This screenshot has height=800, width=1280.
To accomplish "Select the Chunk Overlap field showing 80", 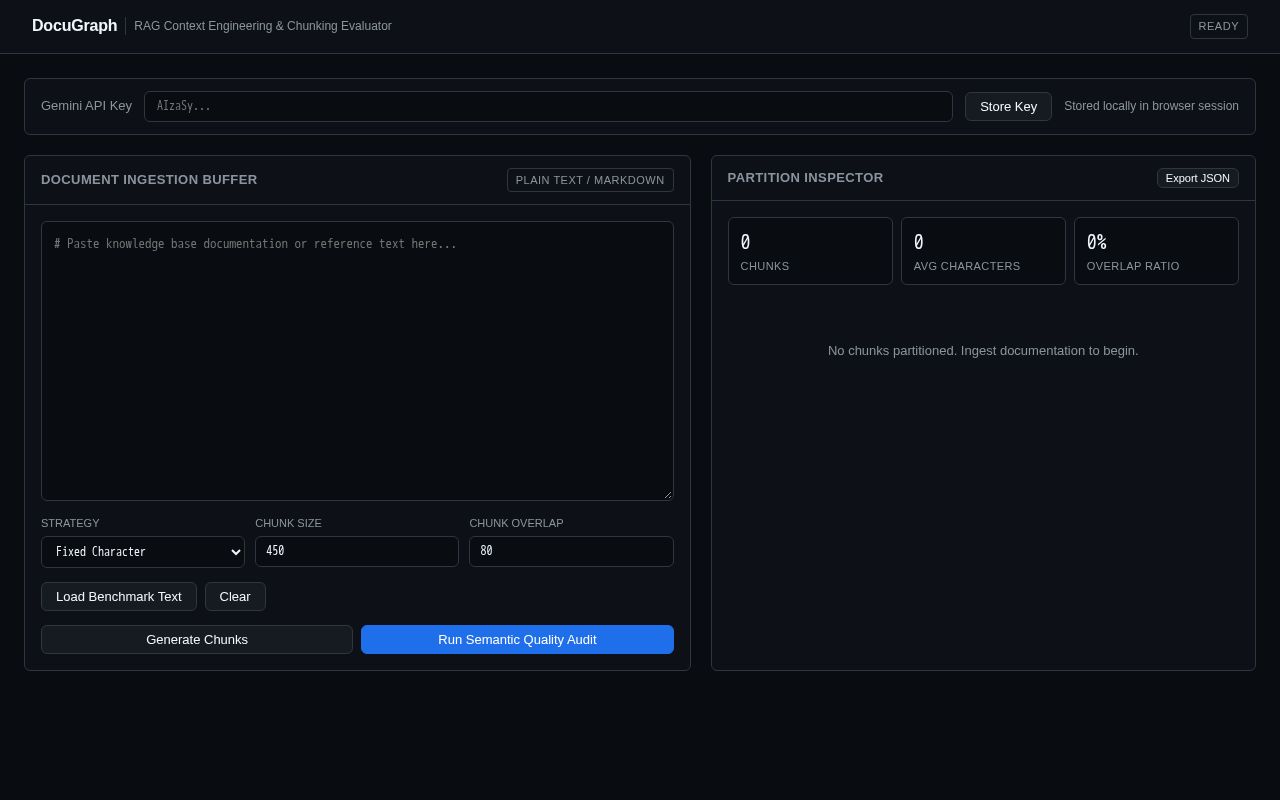I will point(571,551).
